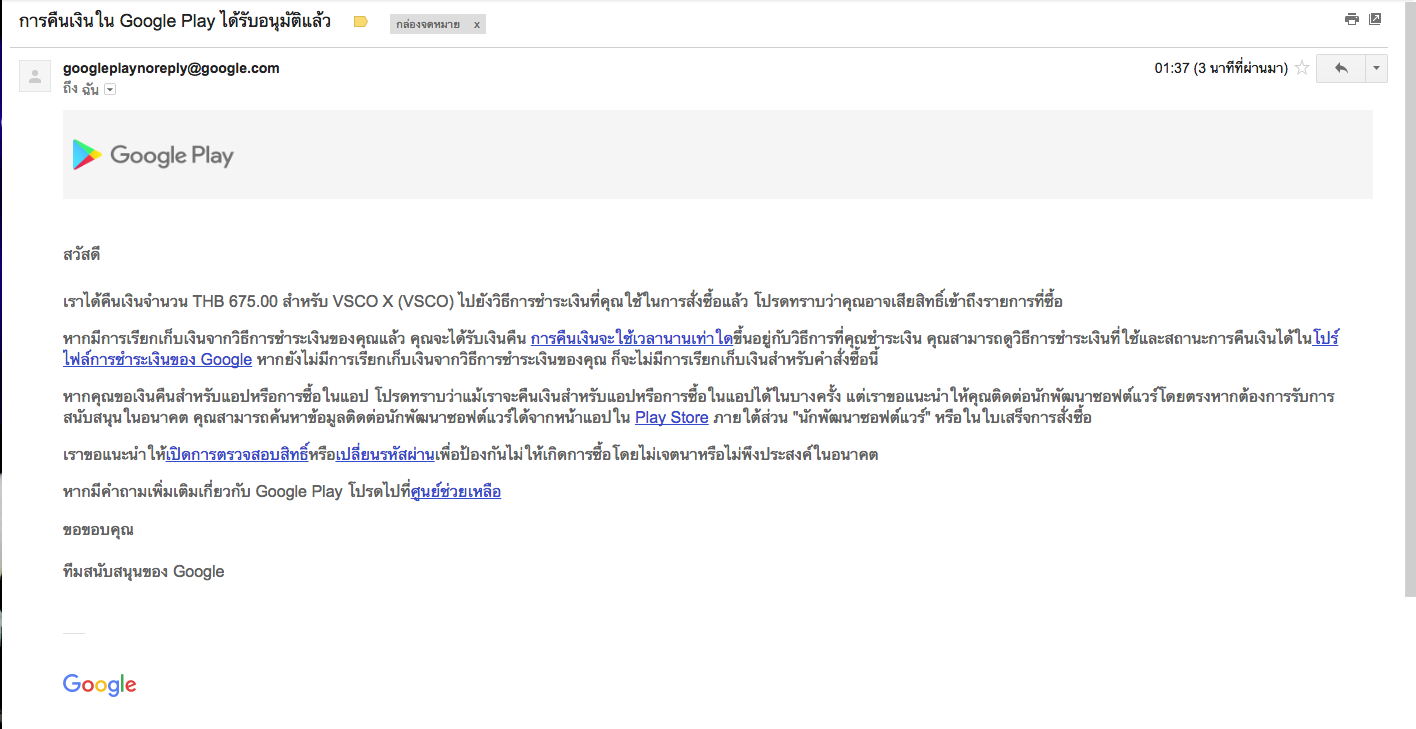Click sender googleplaynoreply@google.com

(171, 68)
